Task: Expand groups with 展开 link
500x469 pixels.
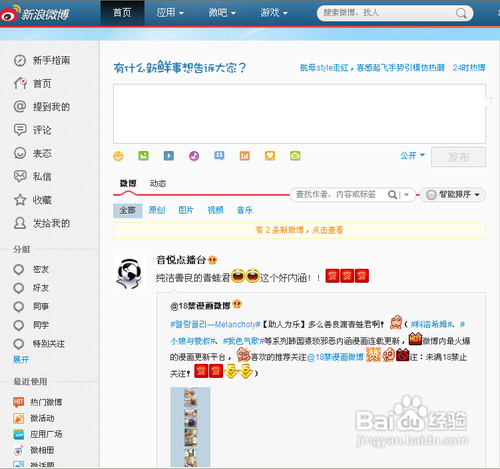Action: [x=21, y=359]
